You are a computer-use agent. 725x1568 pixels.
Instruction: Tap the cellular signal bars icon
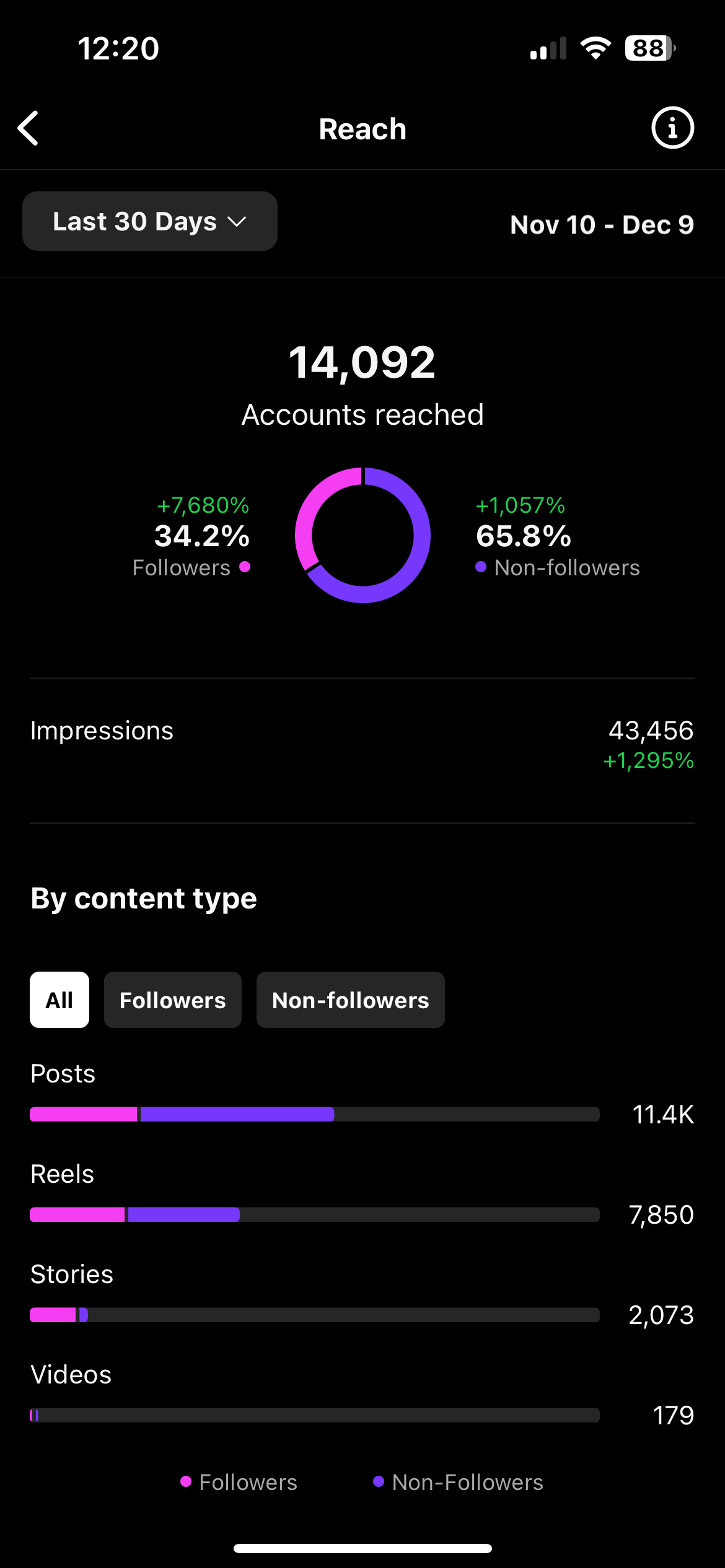click(548, 49)
